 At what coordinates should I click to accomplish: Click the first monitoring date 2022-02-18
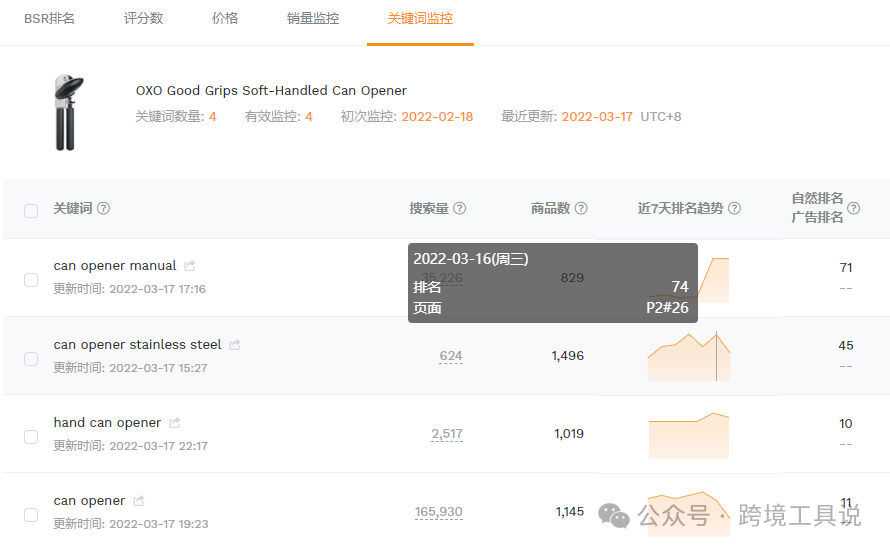[437, 117]
